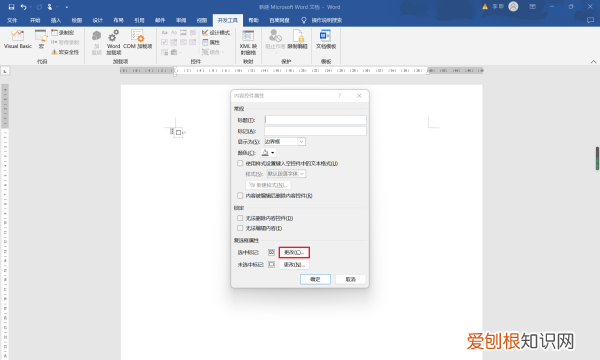This screenshot has height=360, width=600.
Task: Click help question mark in dialog
Action: [339, 96]
